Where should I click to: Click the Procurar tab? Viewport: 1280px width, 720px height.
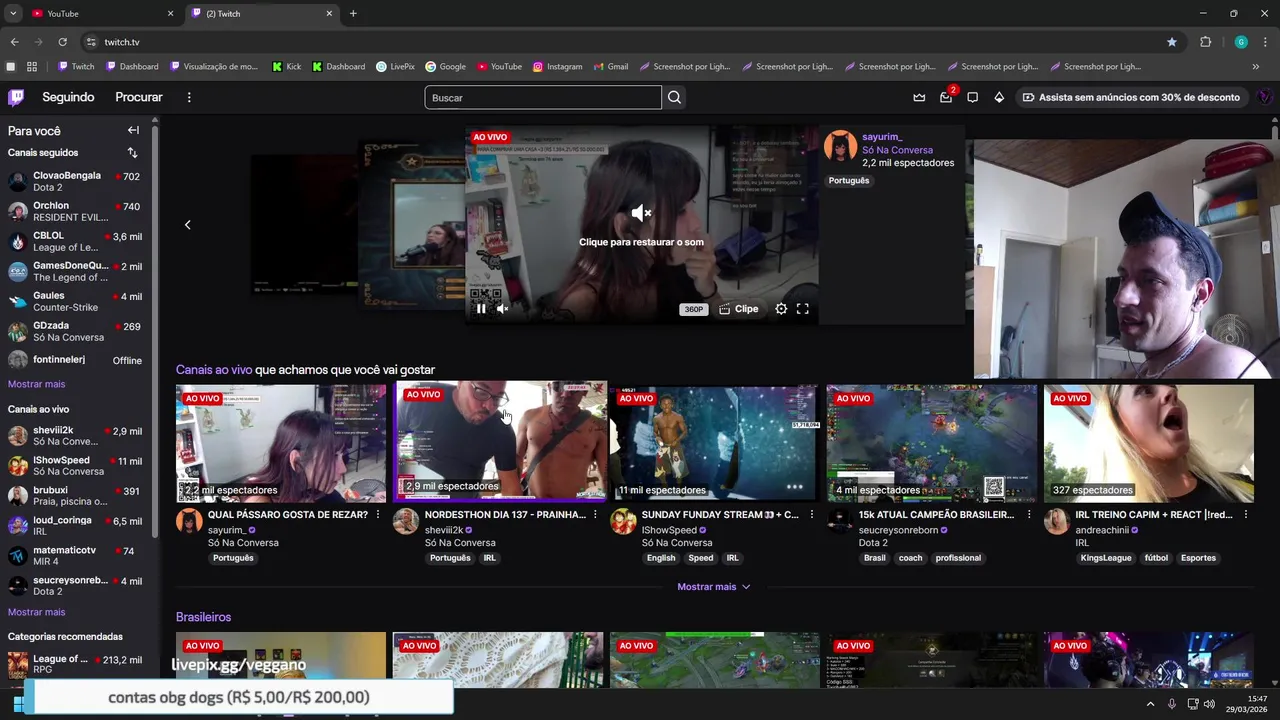[139, 97]
